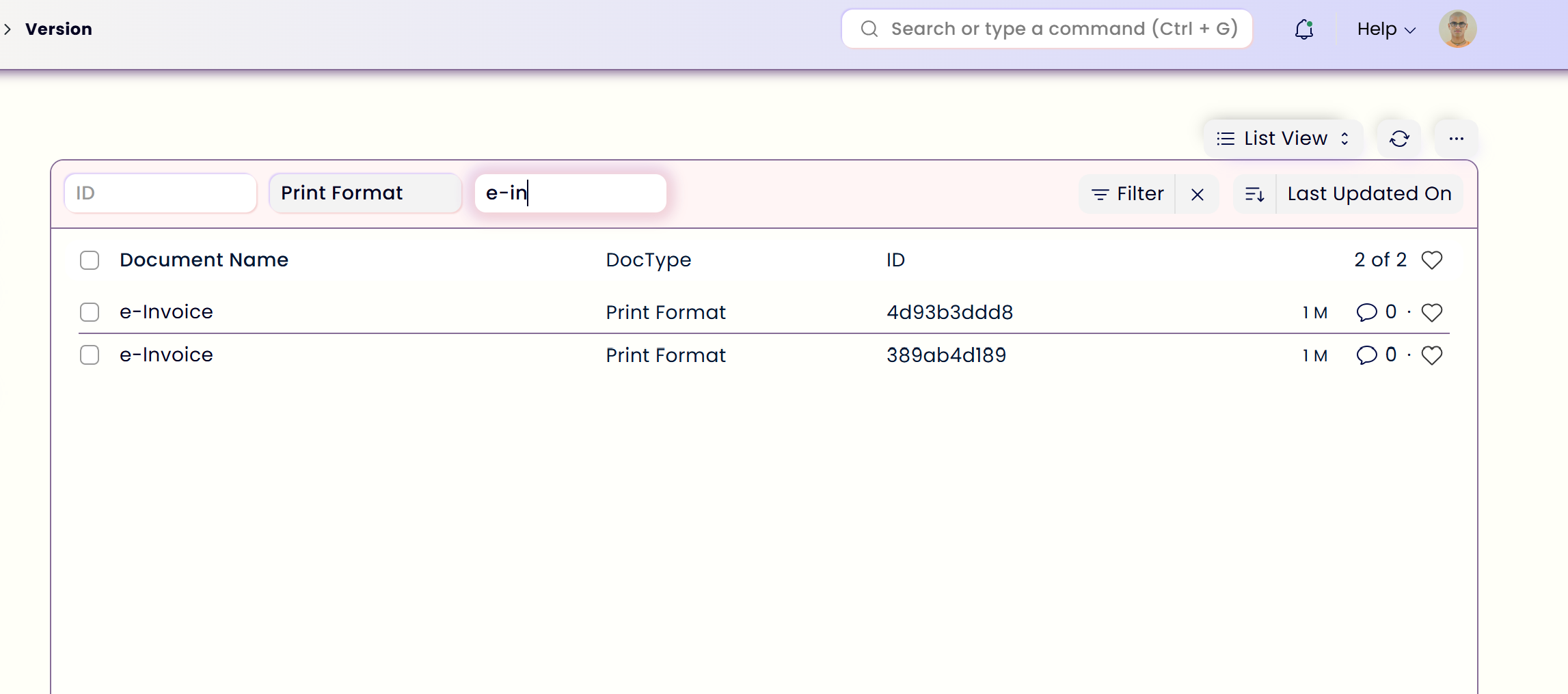
Task: Select the checkbox for e-Invoice 389ab4d189
Action: (90, 355)
